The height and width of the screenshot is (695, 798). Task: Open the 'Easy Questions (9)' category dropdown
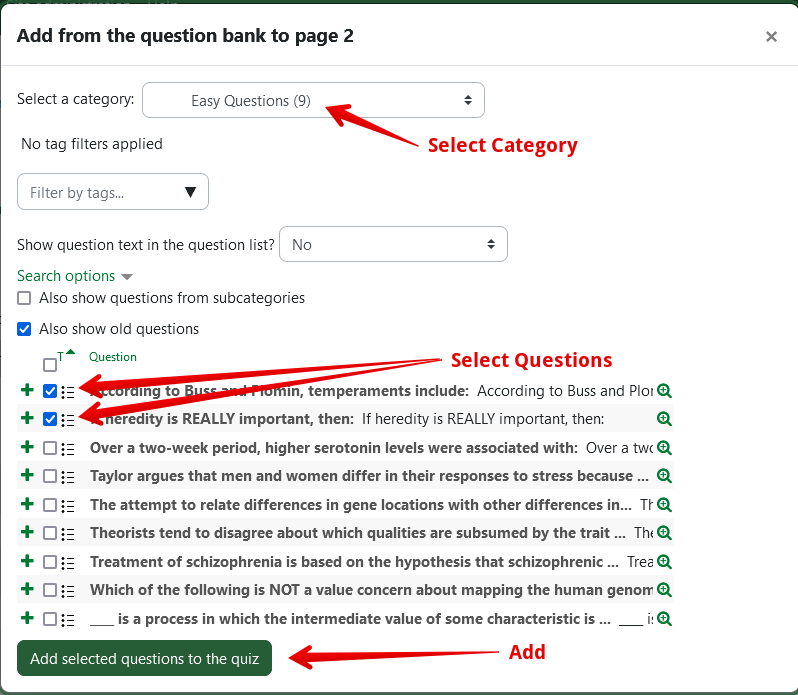point(313,101)
